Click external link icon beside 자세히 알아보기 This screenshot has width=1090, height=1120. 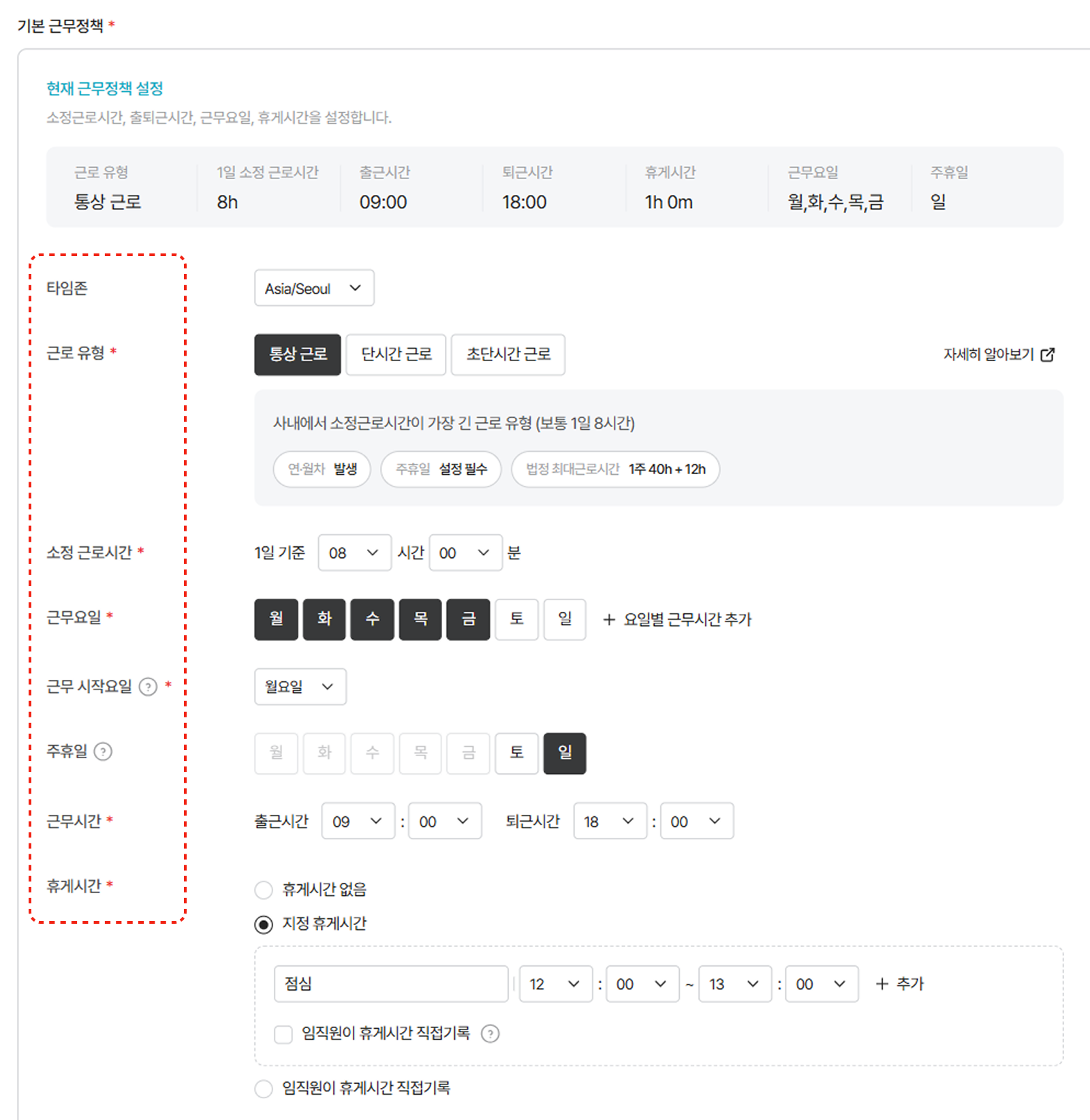pos(1048,354)
